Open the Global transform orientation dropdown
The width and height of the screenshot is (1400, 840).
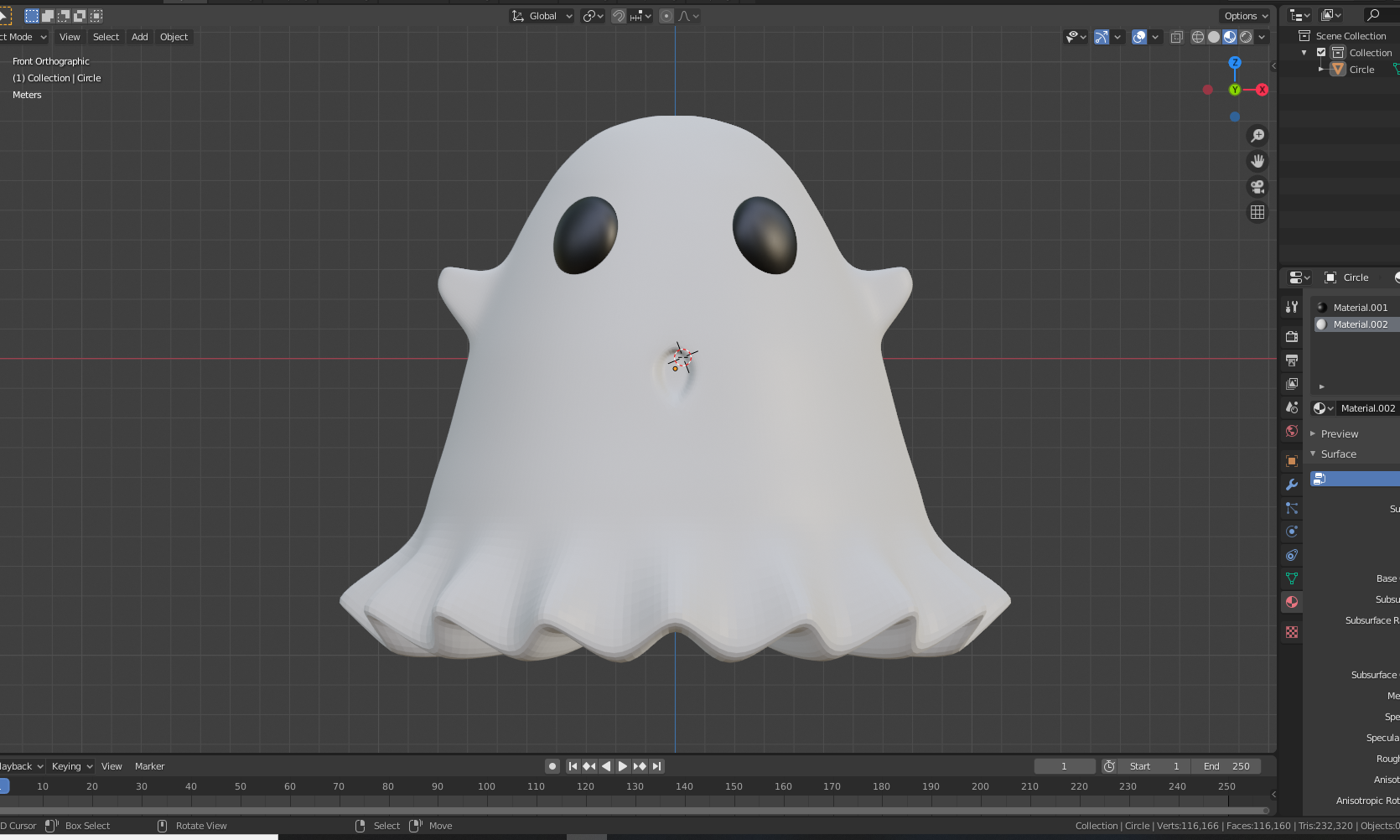[x=542, y=16]
